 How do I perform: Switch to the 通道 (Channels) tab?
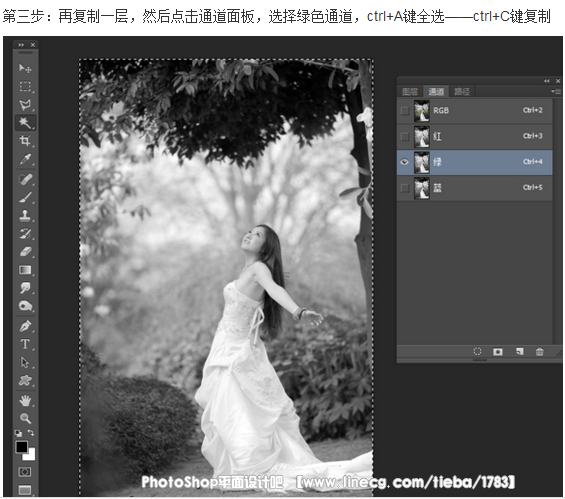(x=436, y=92)
